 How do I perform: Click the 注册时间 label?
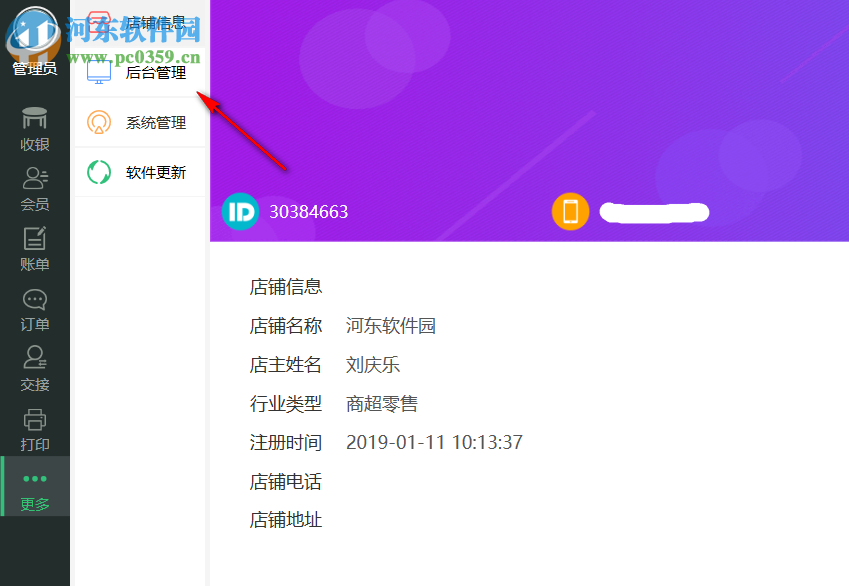tap(285, 442)
